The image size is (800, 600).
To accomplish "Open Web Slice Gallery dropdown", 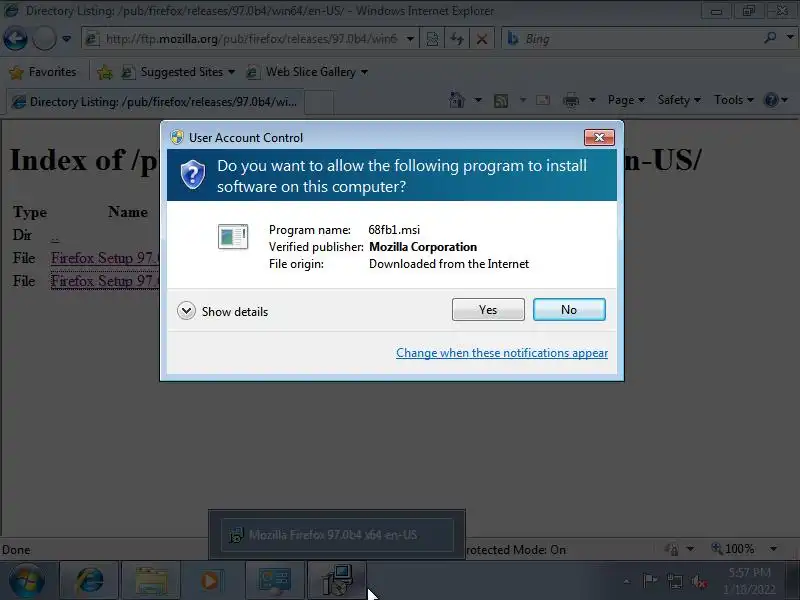I will coord(307,72).
